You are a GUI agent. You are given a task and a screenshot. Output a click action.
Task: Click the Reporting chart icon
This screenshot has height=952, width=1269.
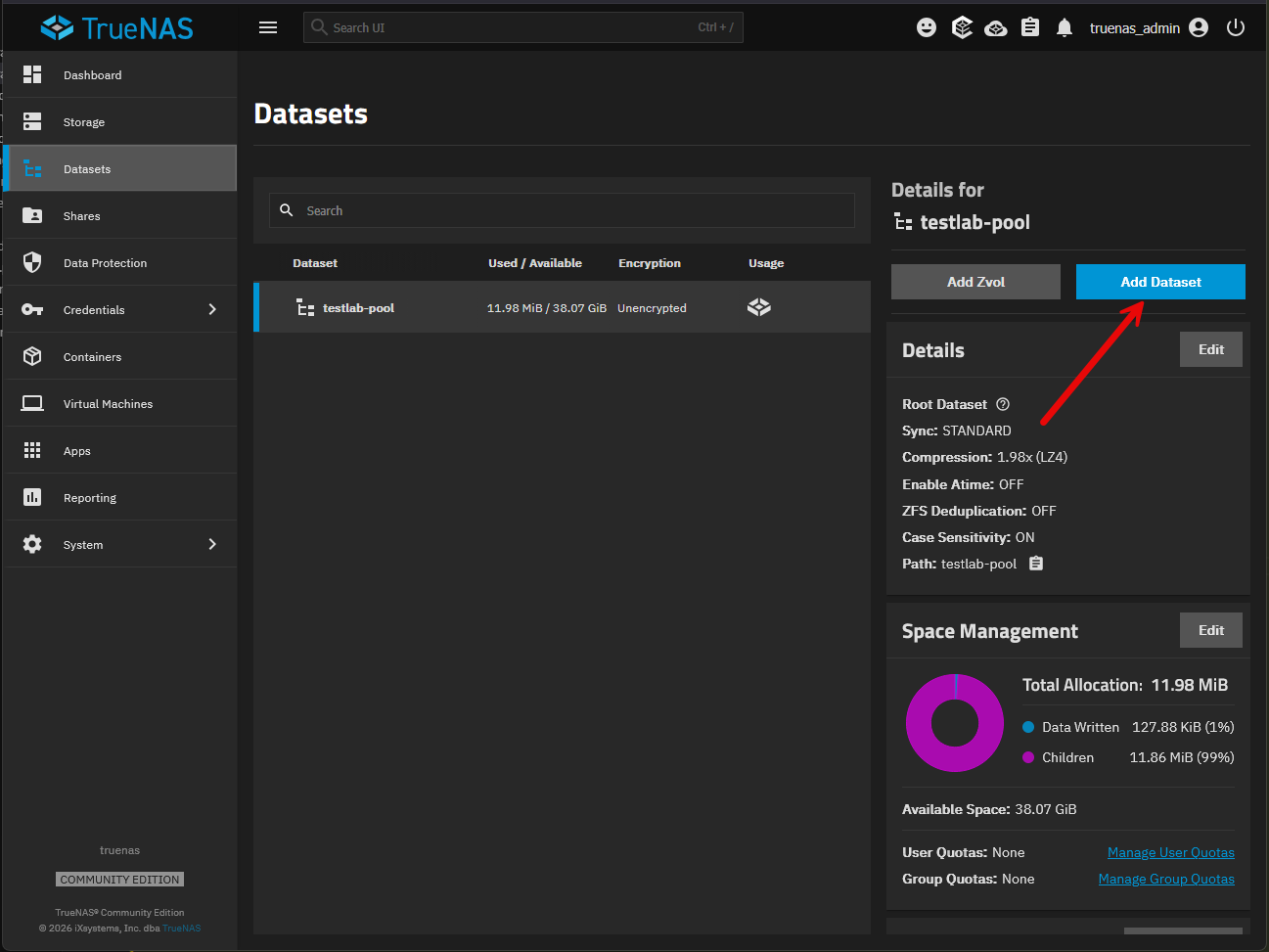click(x=32, y=497)
